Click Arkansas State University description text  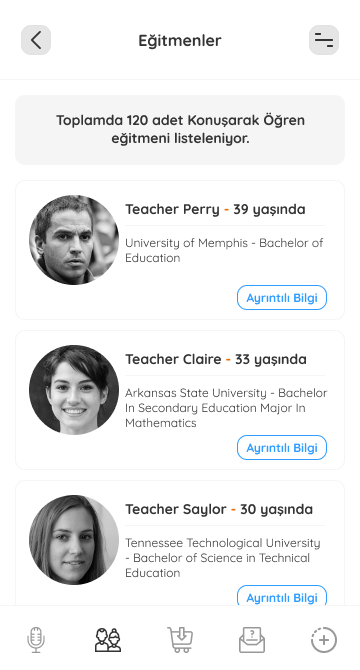click(226, 408)
